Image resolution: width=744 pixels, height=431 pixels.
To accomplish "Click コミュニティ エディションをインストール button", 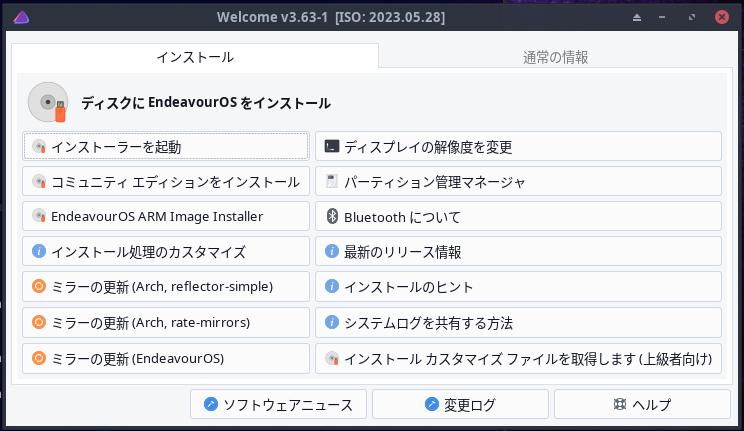I will point(166,181).
